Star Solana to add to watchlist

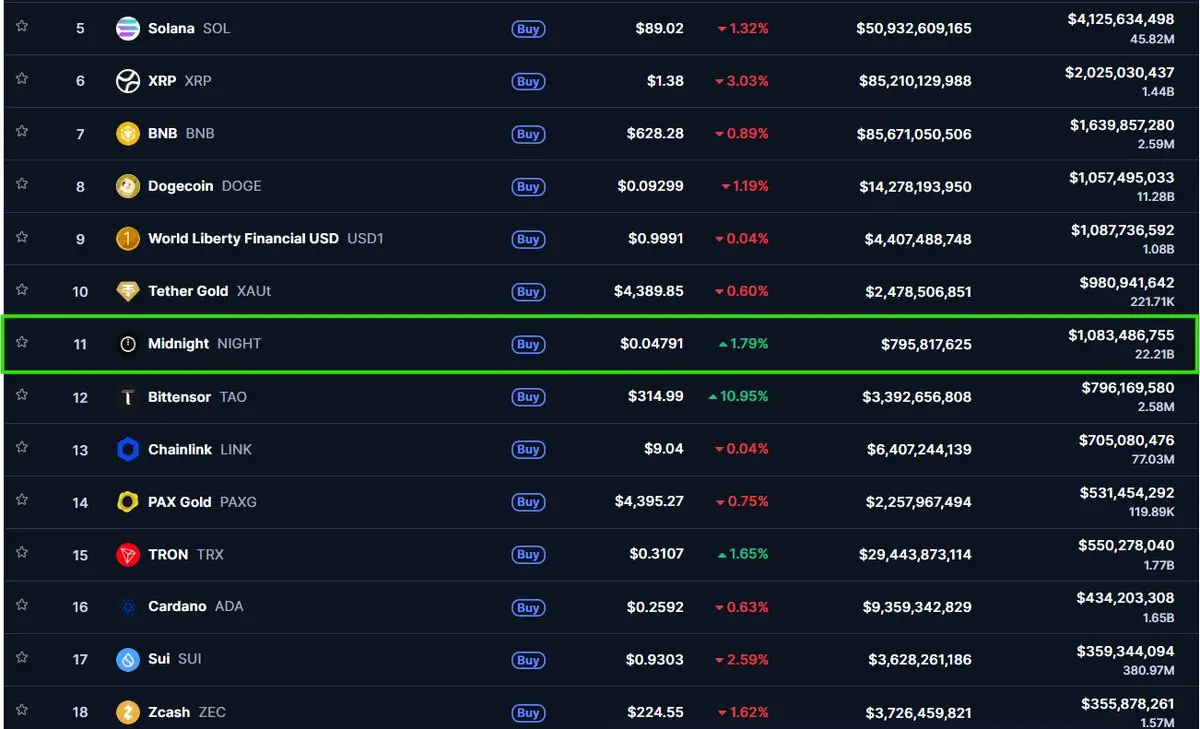tap(22, 26)
